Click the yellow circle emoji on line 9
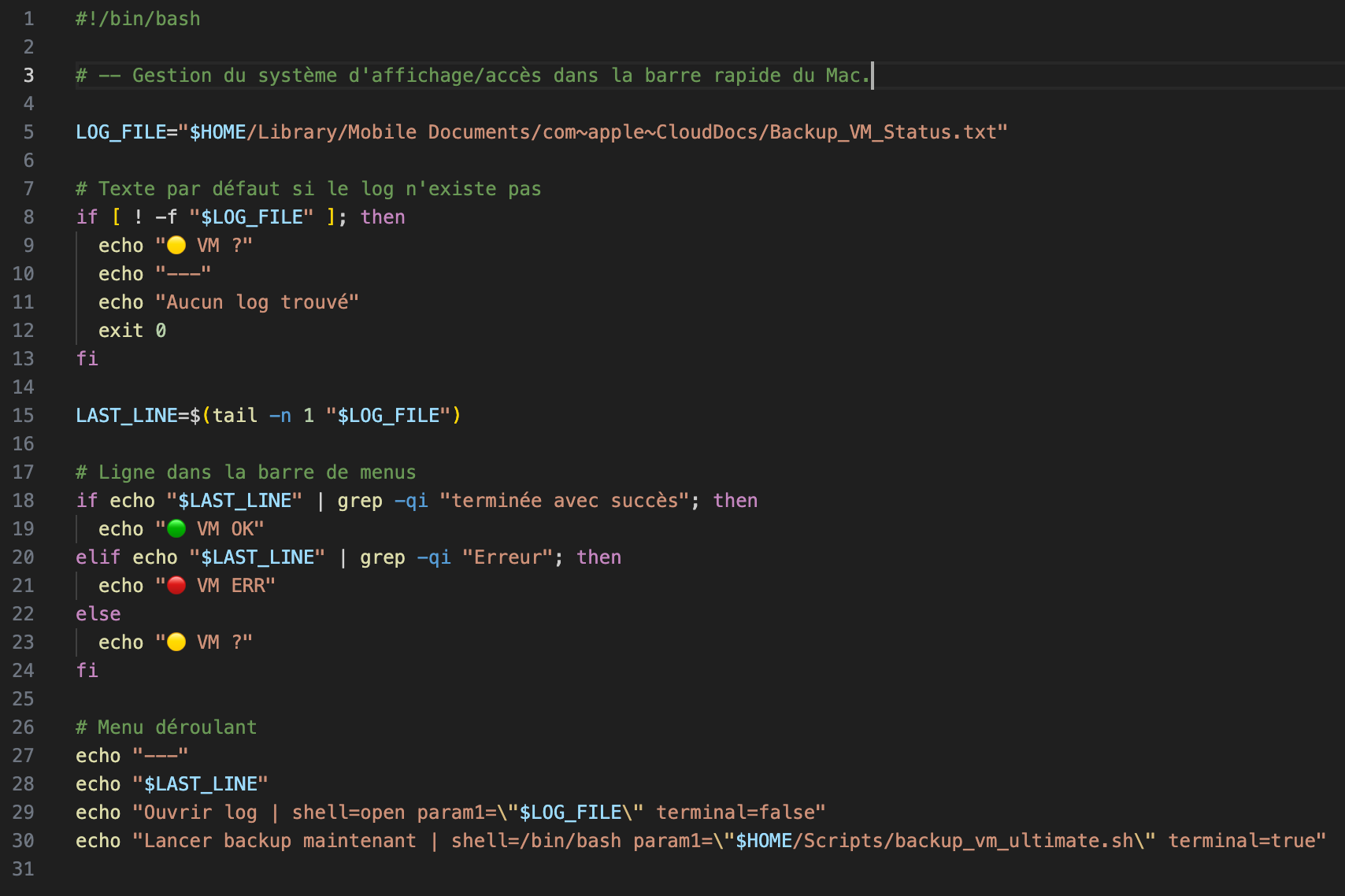The width and height of the screenshot is (1345, 896). pyautogui.click(x=176, y=245)
